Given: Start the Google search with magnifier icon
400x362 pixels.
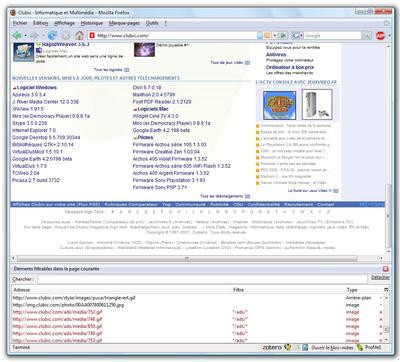Looking at the screenshot, I should point(366,35).
